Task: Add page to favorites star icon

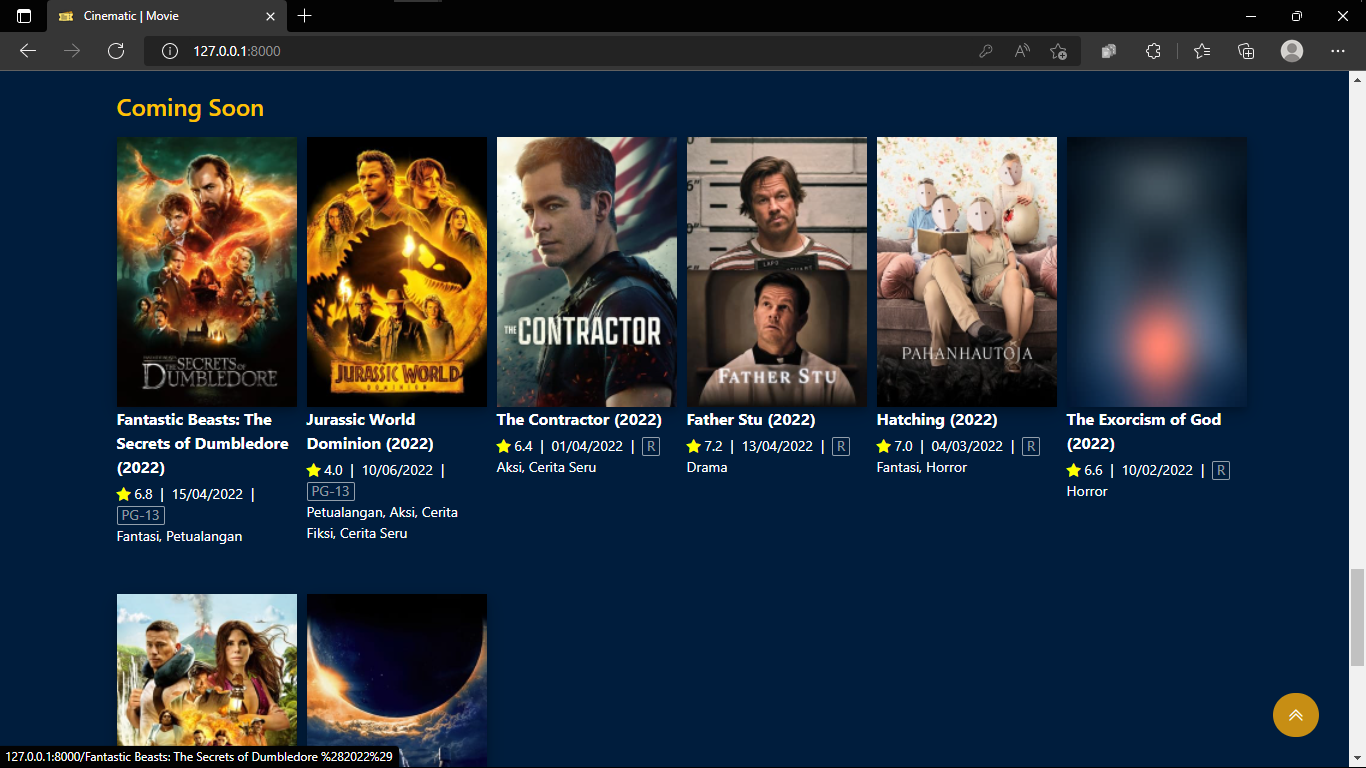Action: click(1059, 51)
